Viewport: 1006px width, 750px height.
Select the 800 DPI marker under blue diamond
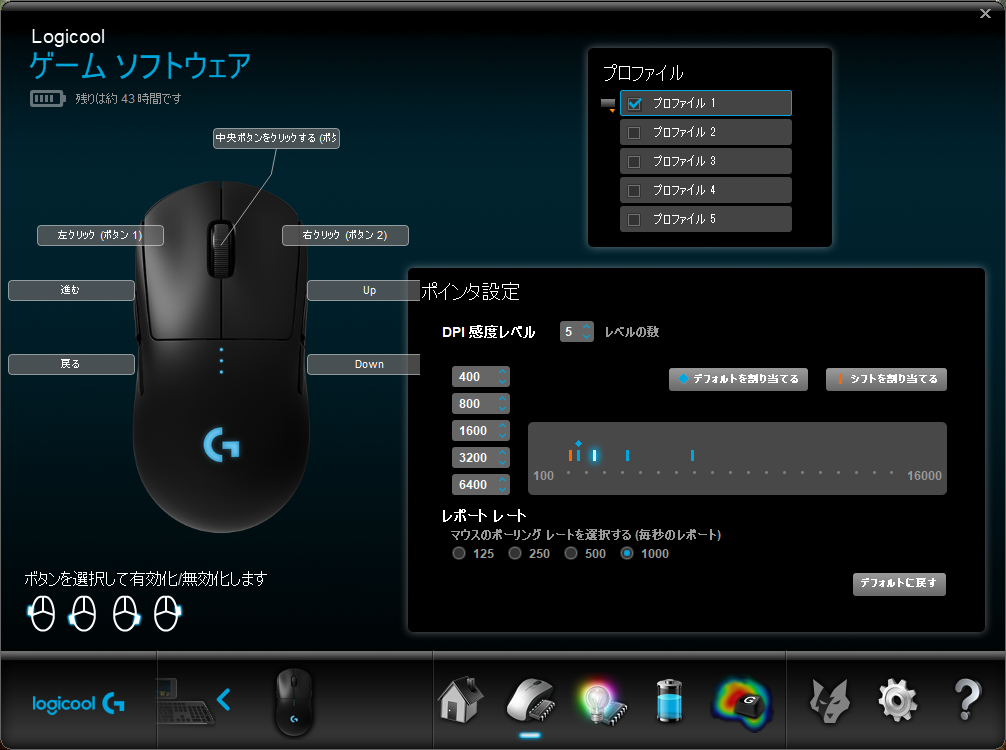click(x=579, y=456)
